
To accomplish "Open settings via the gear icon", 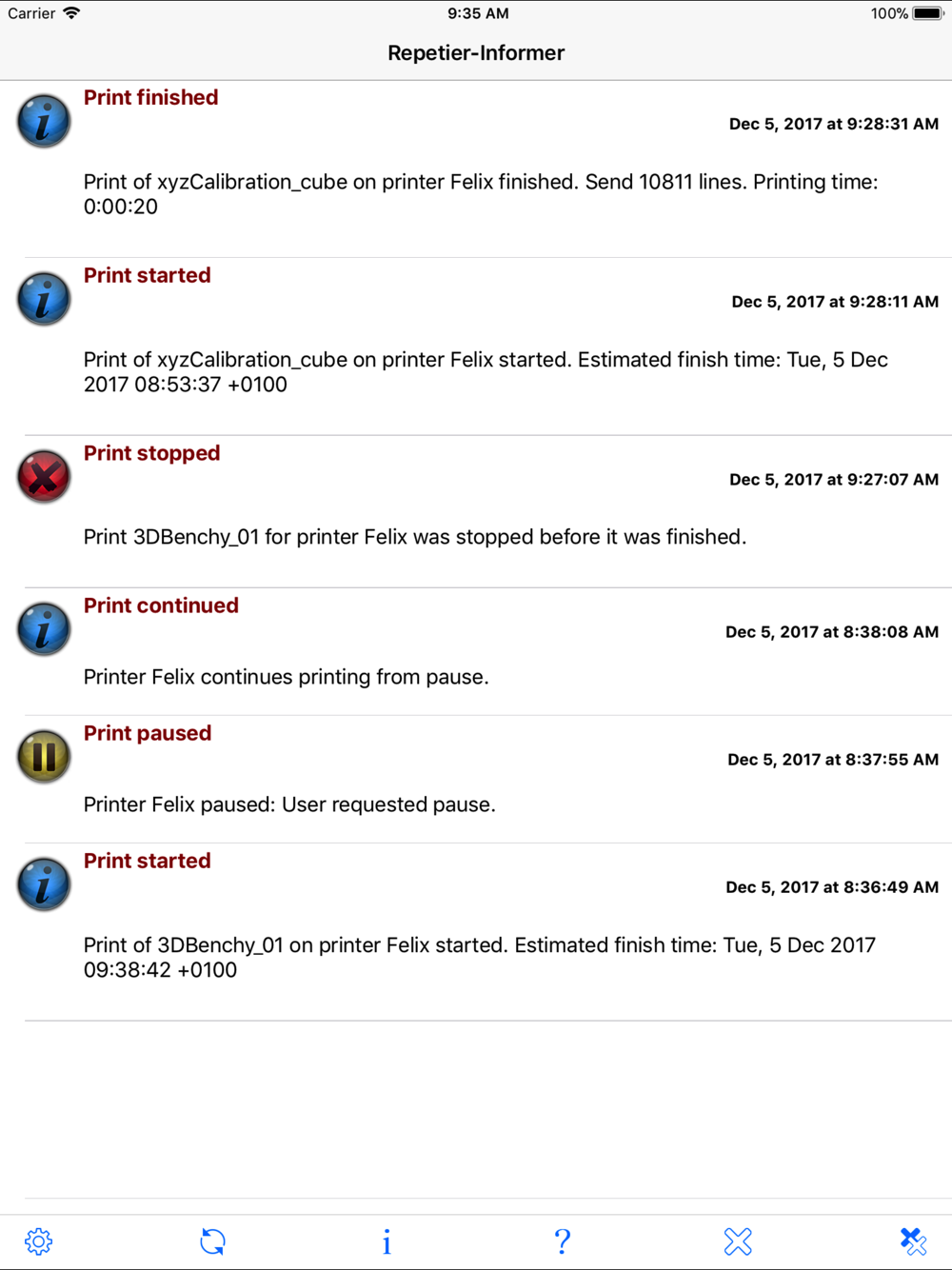I will click(x=39, y=1241).
